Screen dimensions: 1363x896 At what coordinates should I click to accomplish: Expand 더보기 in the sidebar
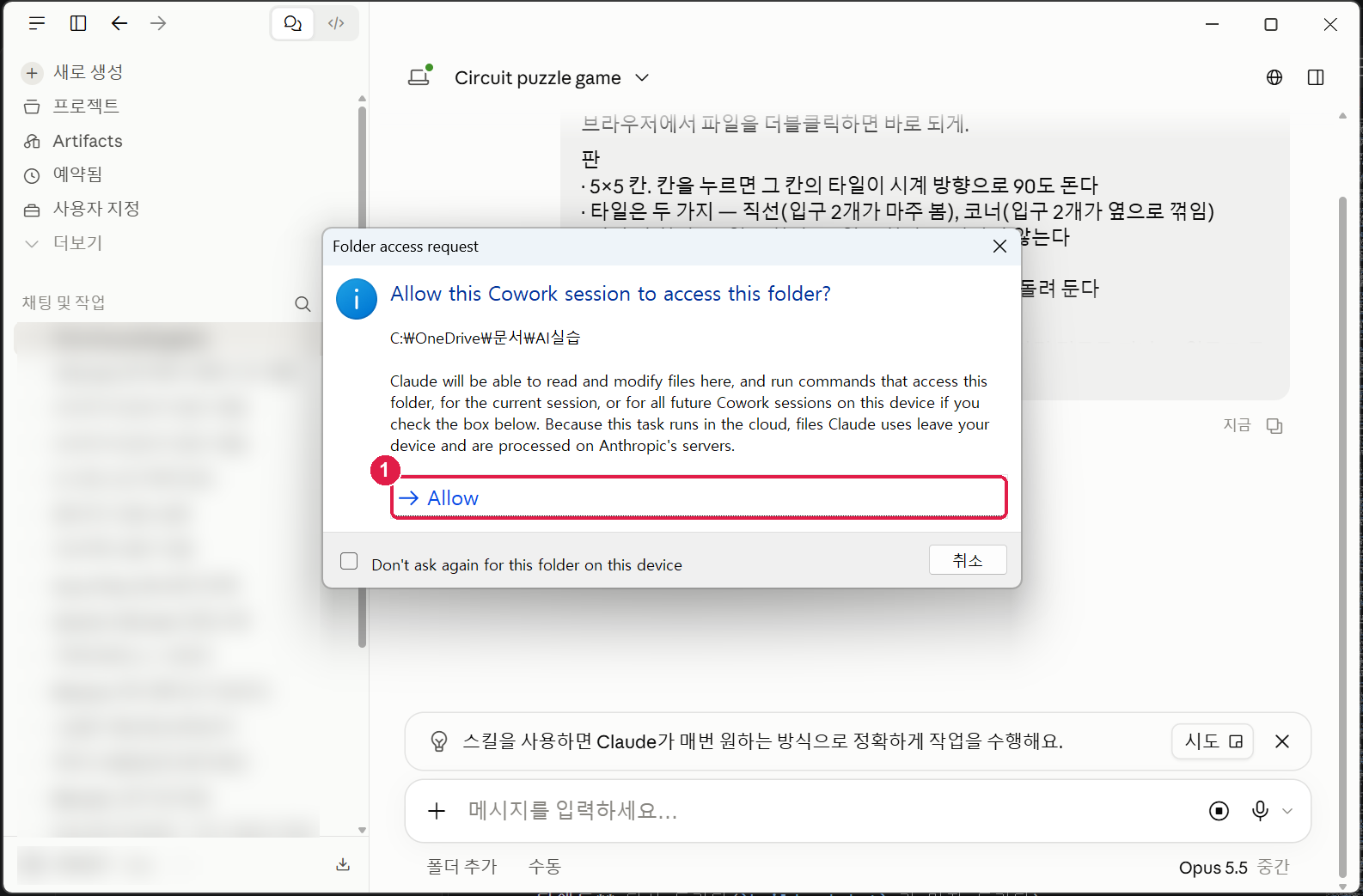[x=77, y=243]
